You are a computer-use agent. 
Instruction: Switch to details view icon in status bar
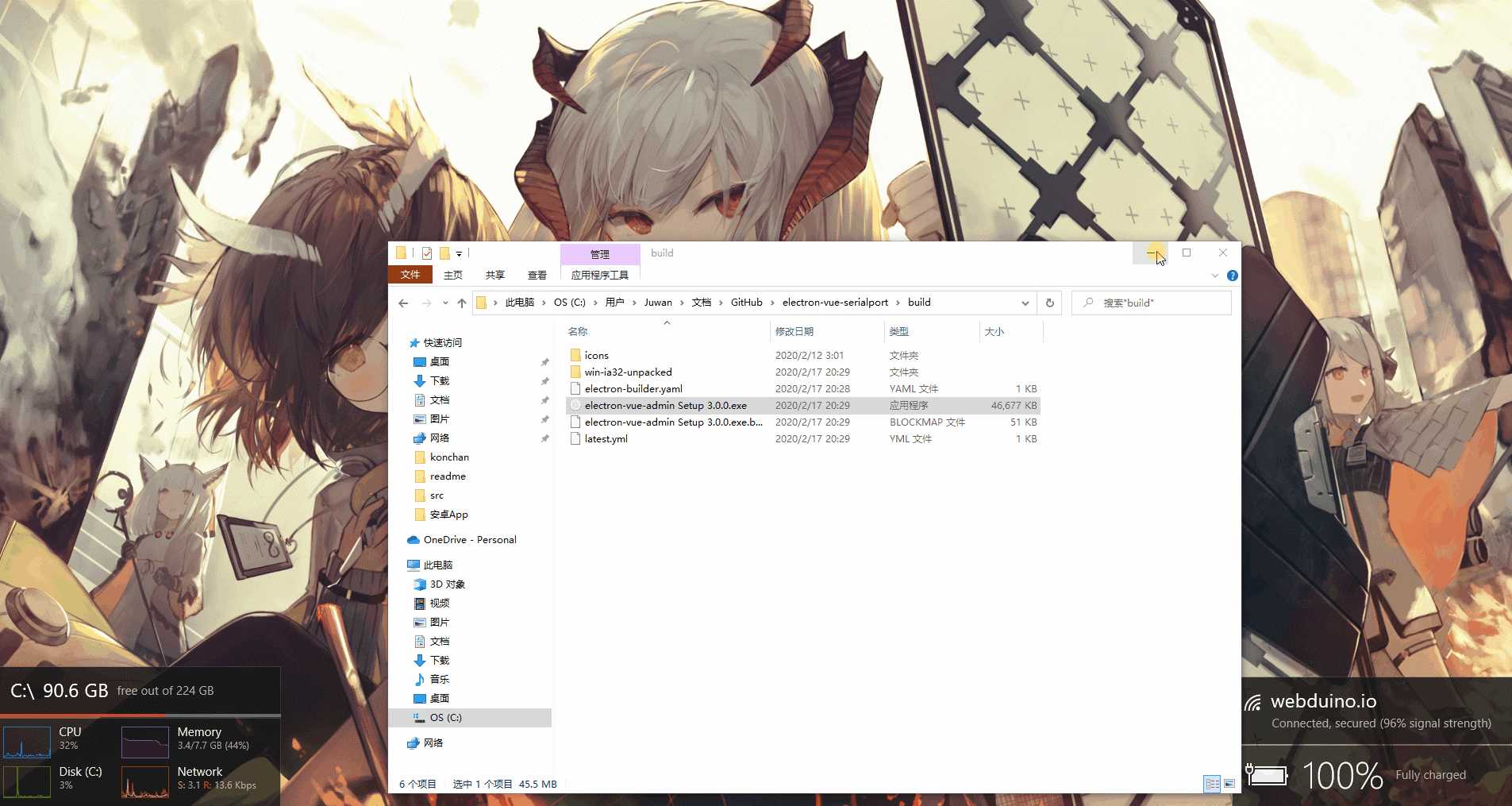click(1212, 784)
